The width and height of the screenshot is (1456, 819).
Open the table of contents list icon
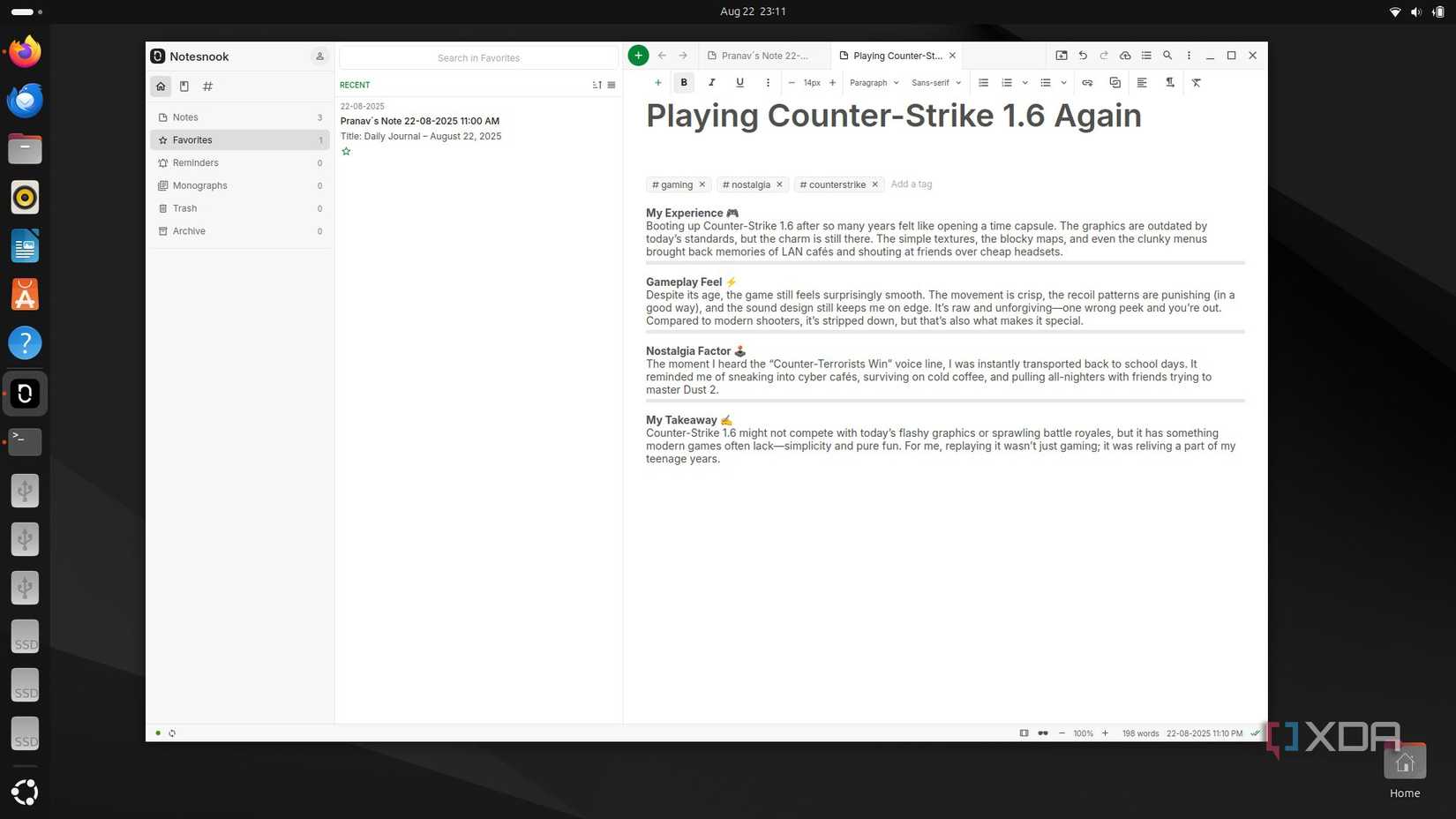(1146, 55)
